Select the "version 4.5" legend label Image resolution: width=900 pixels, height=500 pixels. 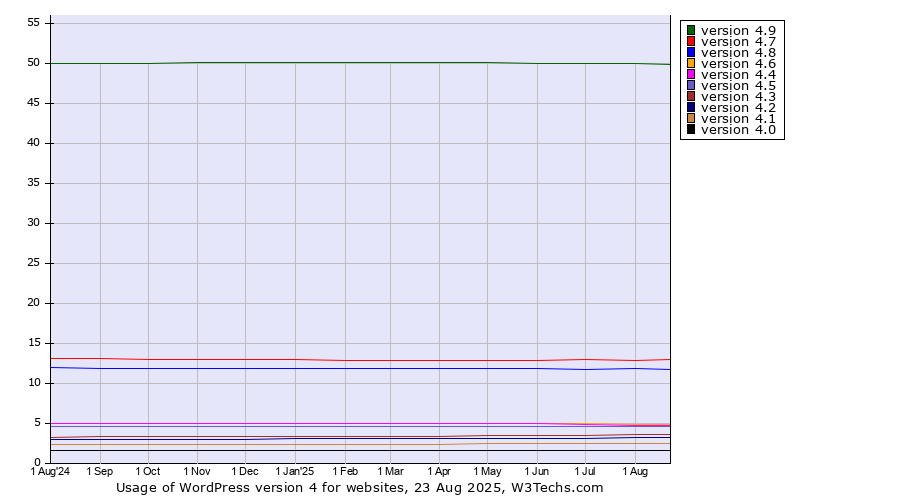[x=738, y=86]
